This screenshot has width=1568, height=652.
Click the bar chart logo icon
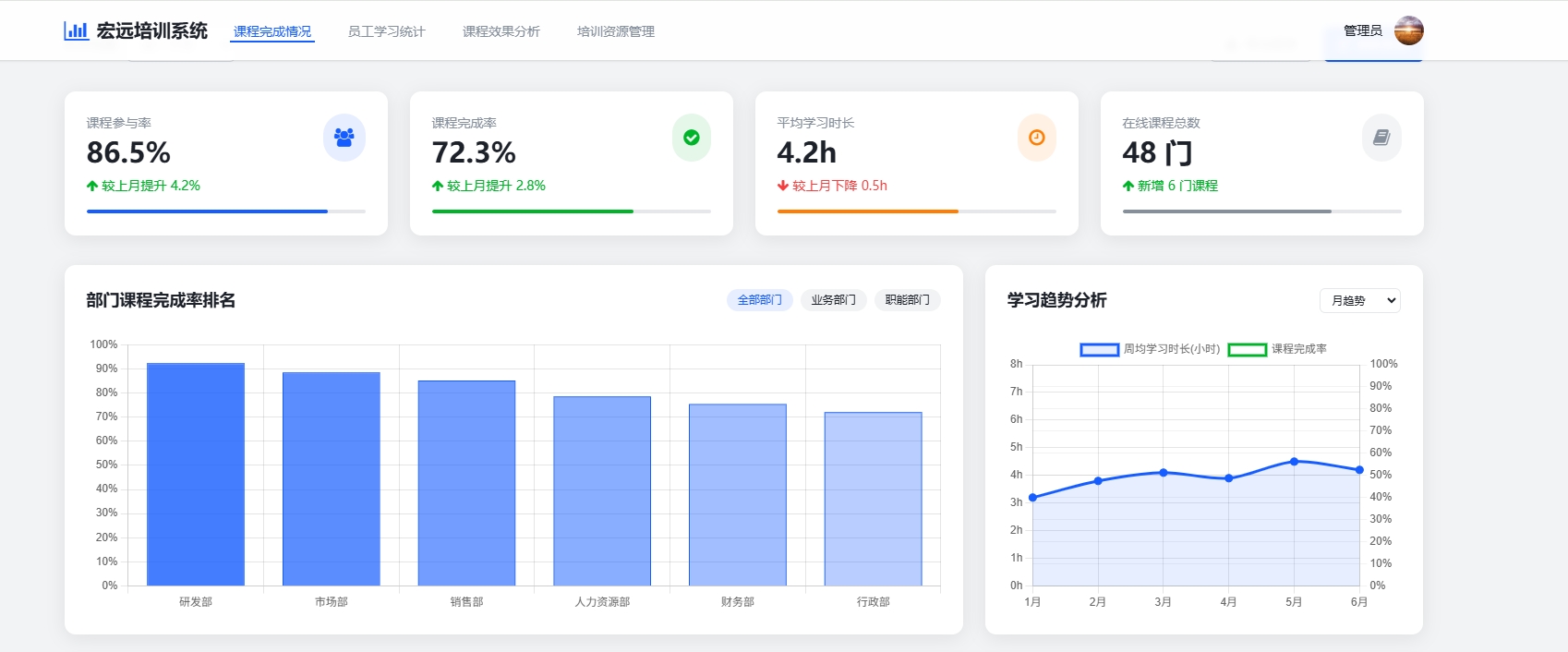coord(76,30)
